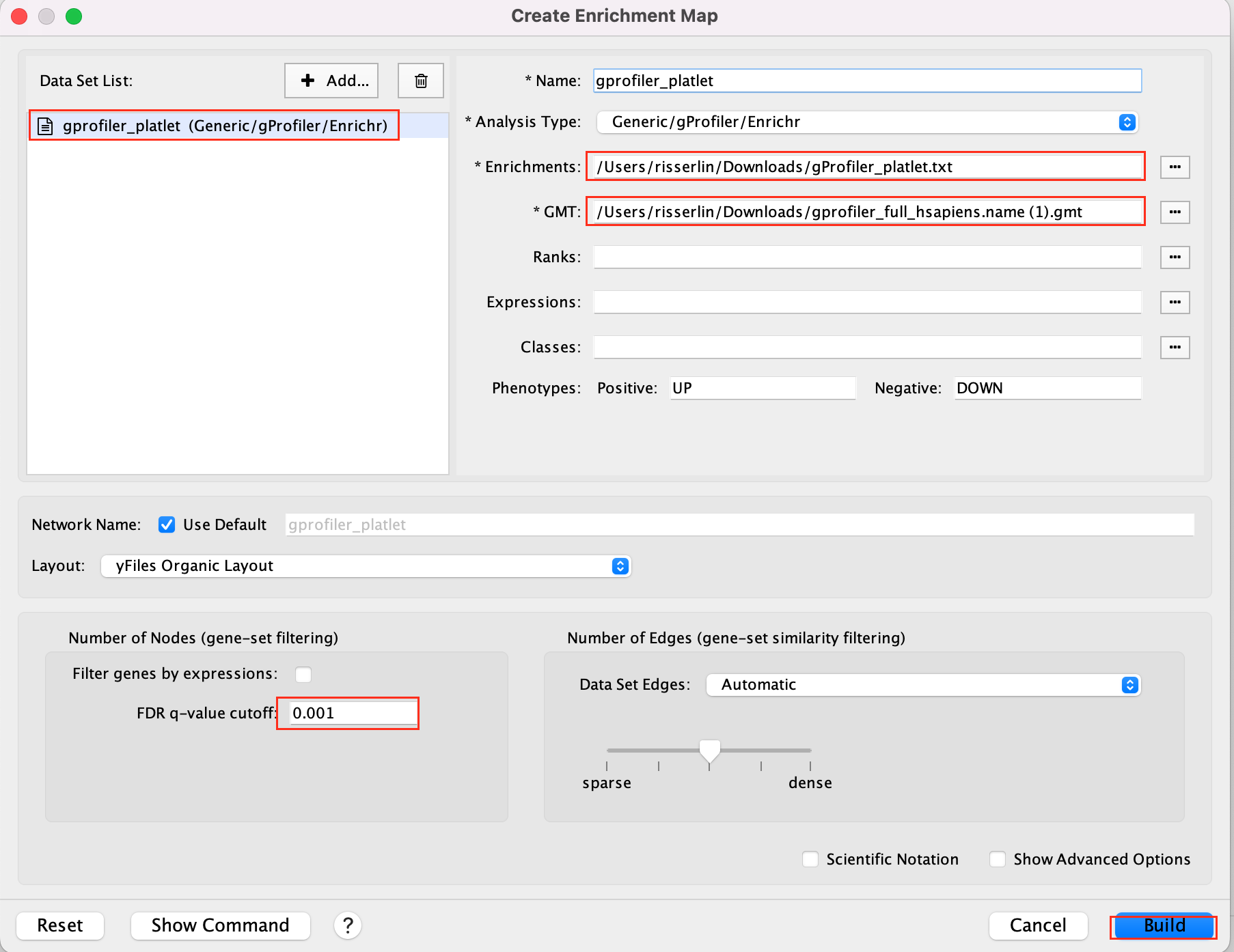Click the FDR q-value cutoff field

(352, 714)
